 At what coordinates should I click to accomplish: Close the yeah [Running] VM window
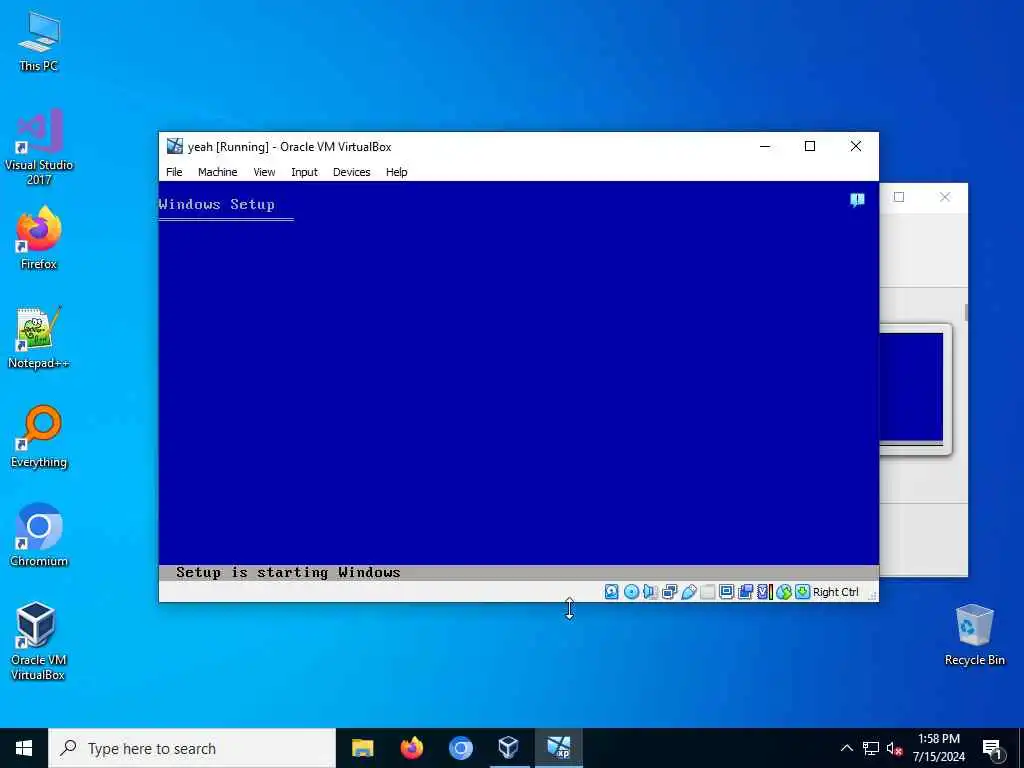click(856, 146)
